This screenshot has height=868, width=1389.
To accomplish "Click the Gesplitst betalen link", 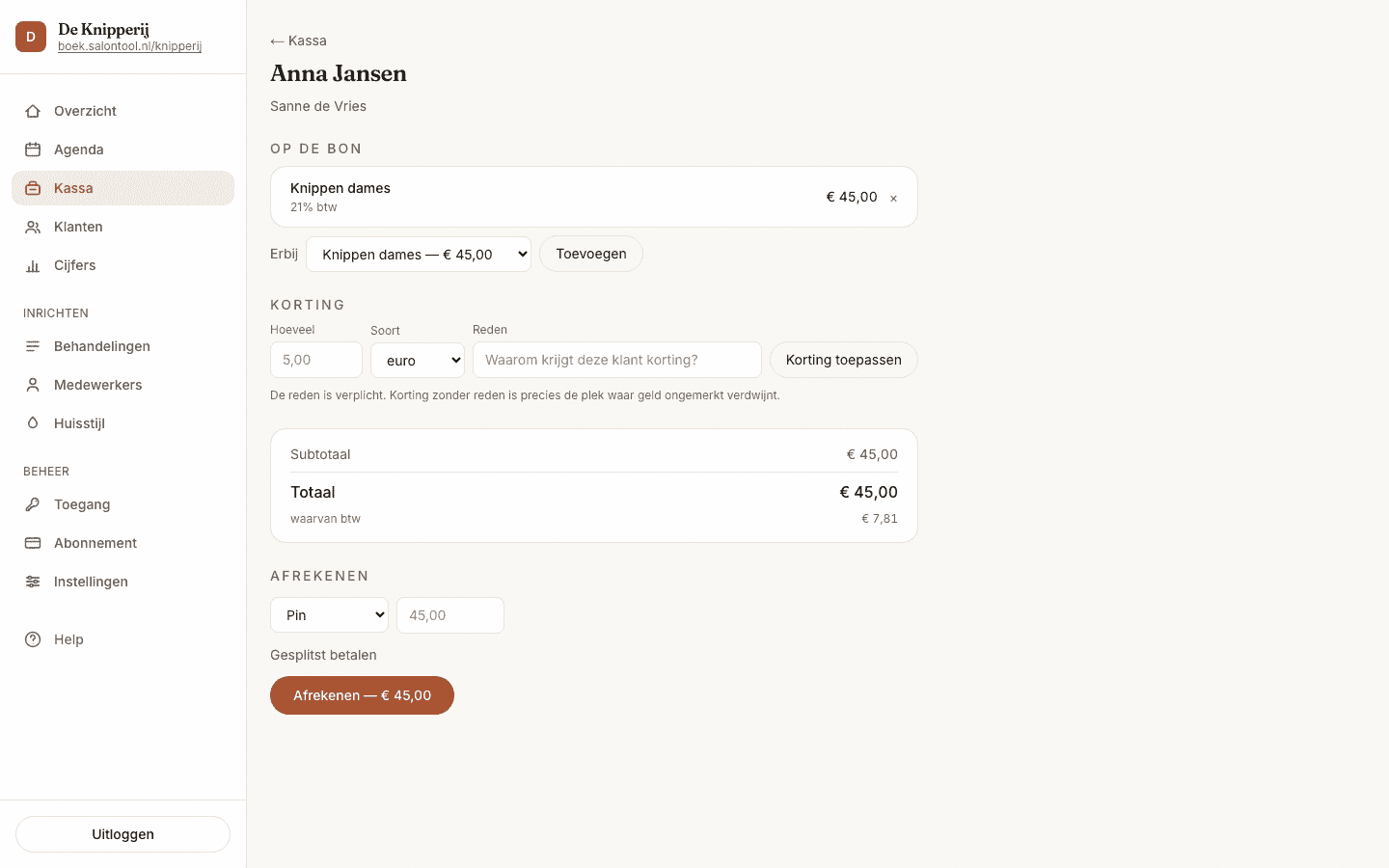I will coord(323,655).
